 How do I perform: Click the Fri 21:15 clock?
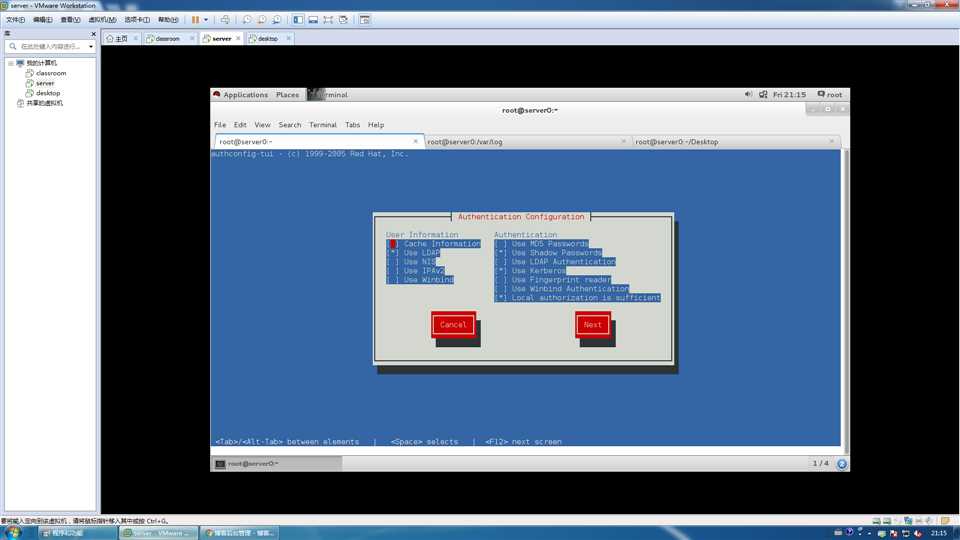pyautogui.click(x=789, y=95)
